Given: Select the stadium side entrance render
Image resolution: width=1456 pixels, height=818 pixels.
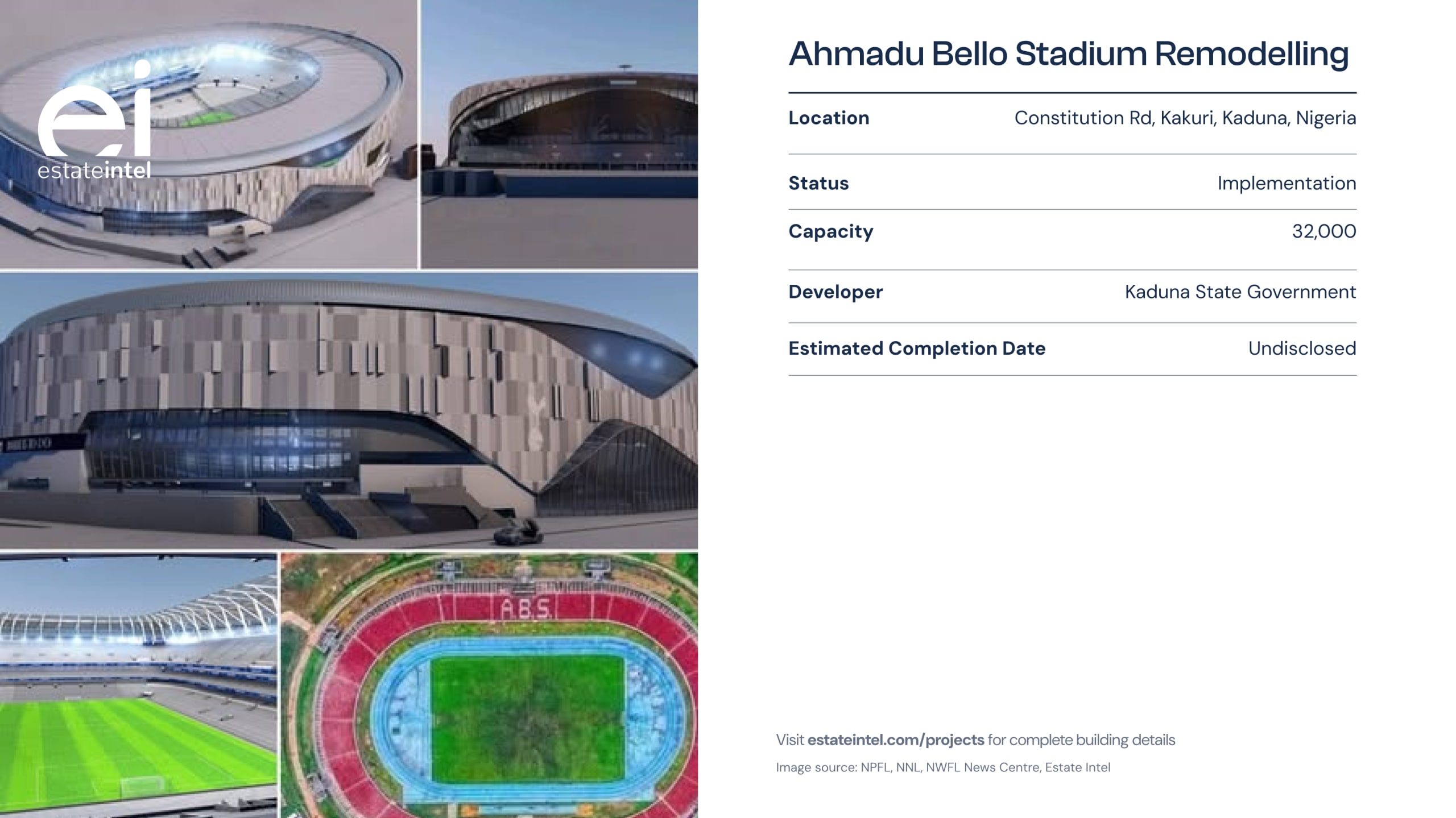Looking at the screenshot, I should pyautogui.click(x=559, y=134).
